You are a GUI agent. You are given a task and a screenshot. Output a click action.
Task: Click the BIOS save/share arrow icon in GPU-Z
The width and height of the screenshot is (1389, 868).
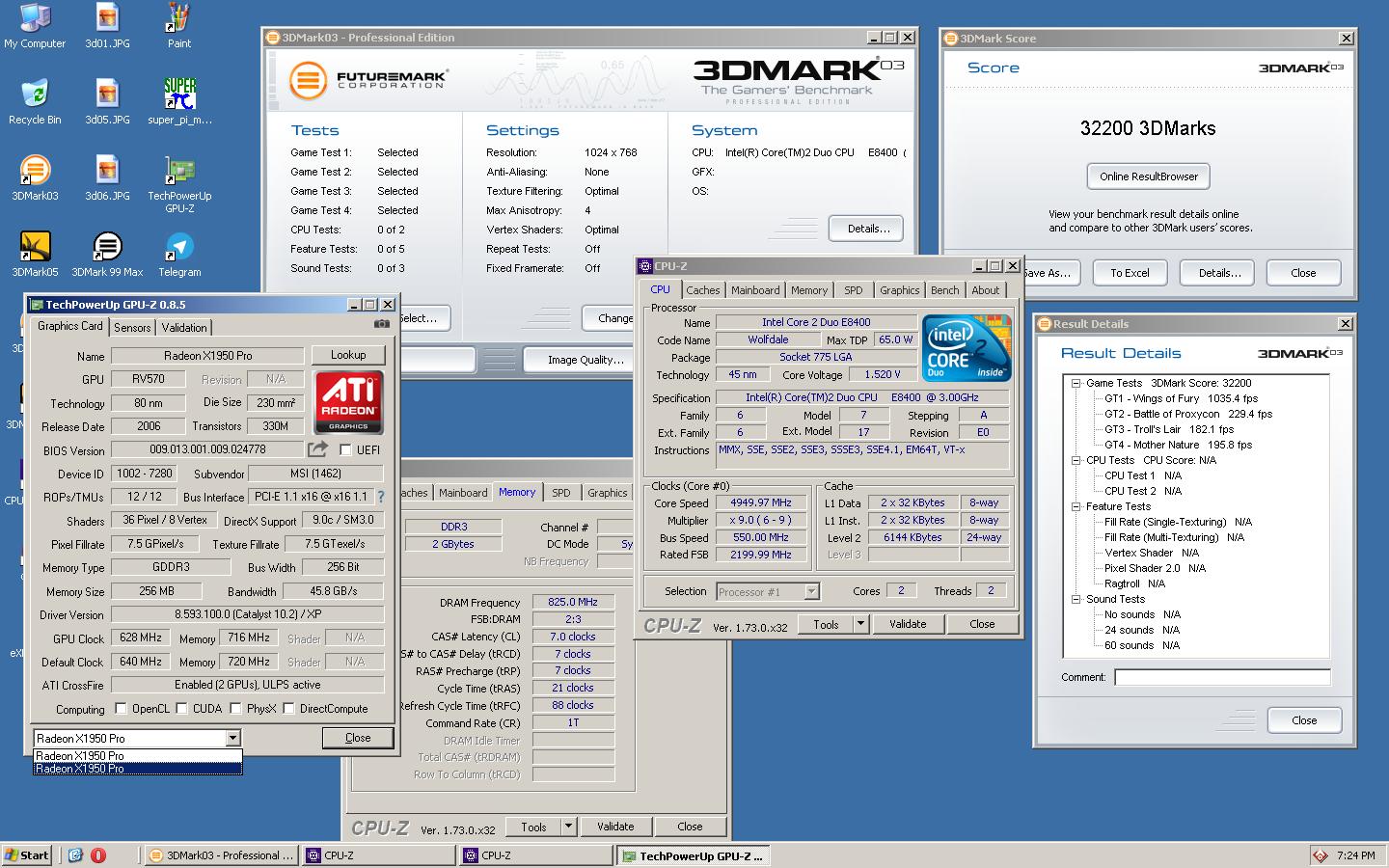[x=317, y=449]
